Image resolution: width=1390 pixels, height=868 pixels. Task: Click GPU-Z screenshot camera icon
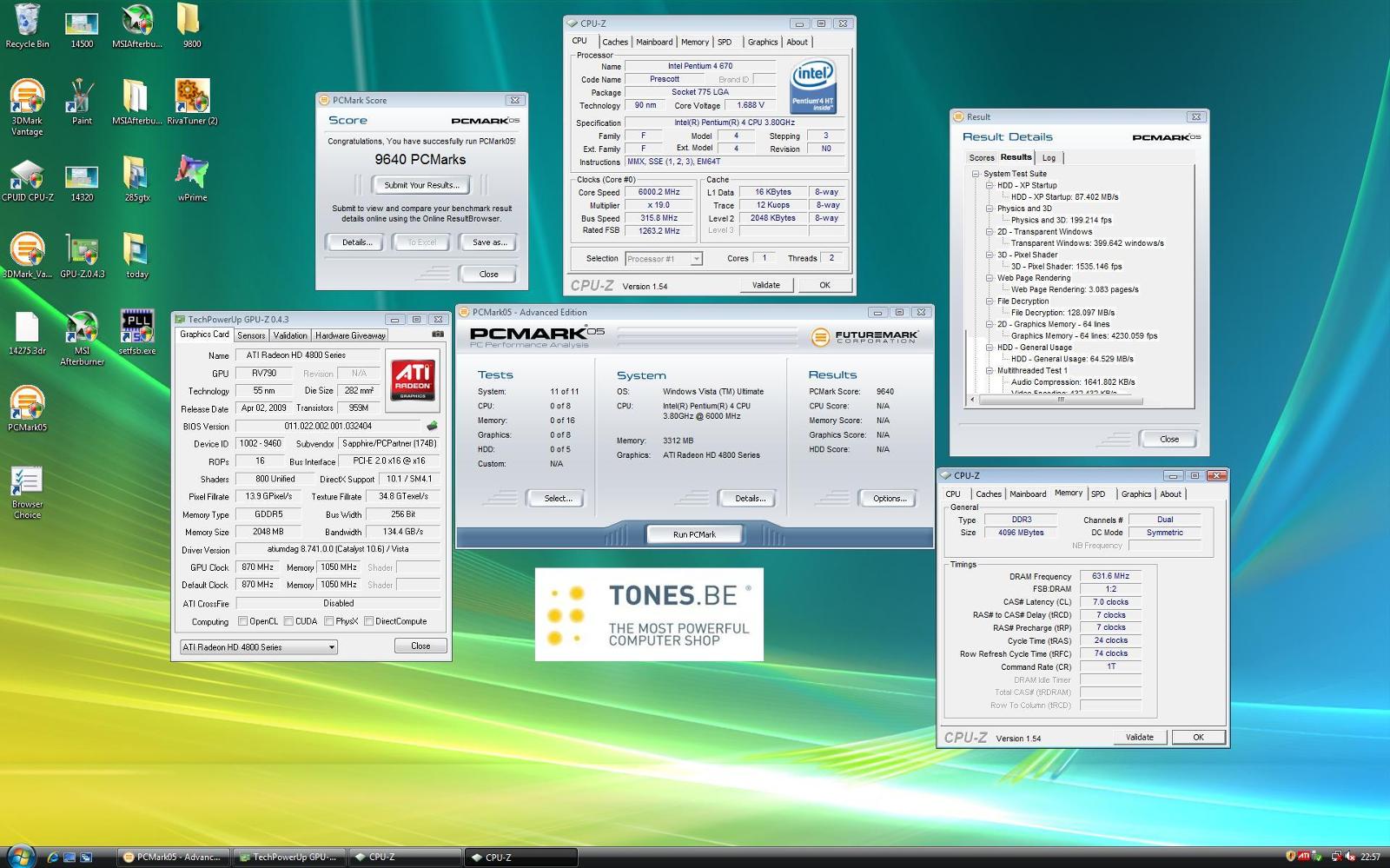point(438,334)
